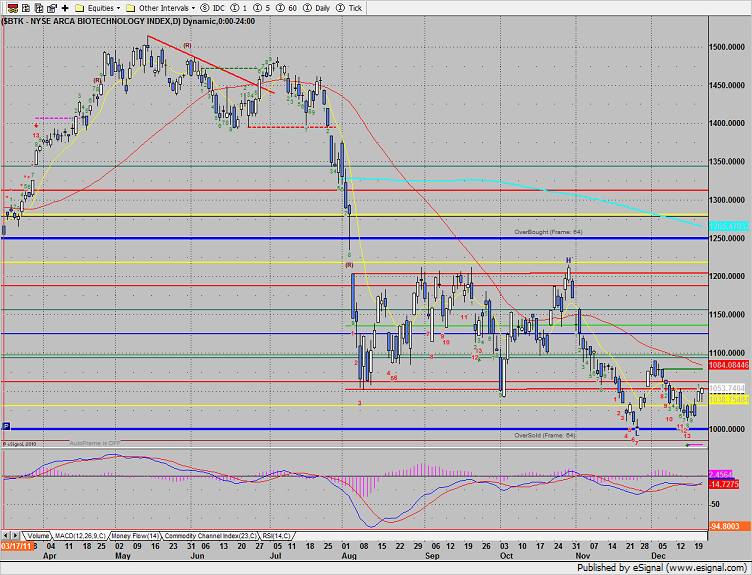Click the second toolbar icon with arrows
The width and height of the screenshot is (752, 575).
[x=26, y=8]
